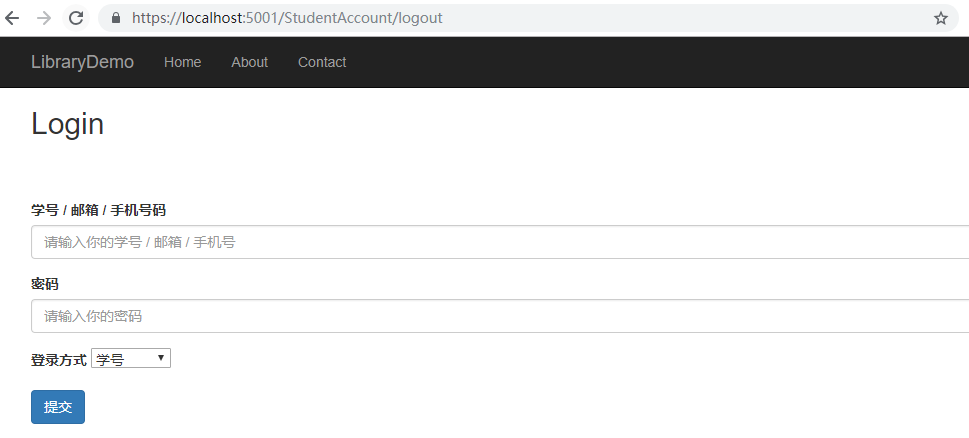Click the 学号 / 邮箱 / 手机号码 label

click(x=98, y=210)
